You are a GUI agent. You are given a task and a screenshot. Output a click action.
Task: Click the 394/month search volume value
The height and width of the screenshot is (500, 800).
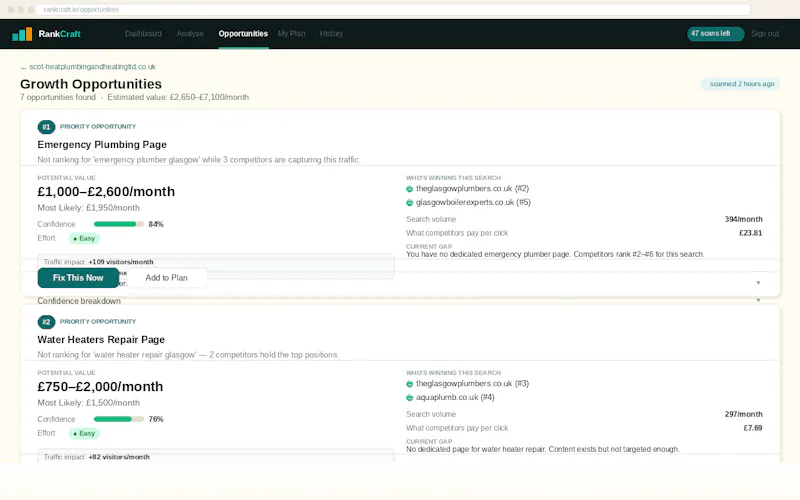click(x=743, y=219)
